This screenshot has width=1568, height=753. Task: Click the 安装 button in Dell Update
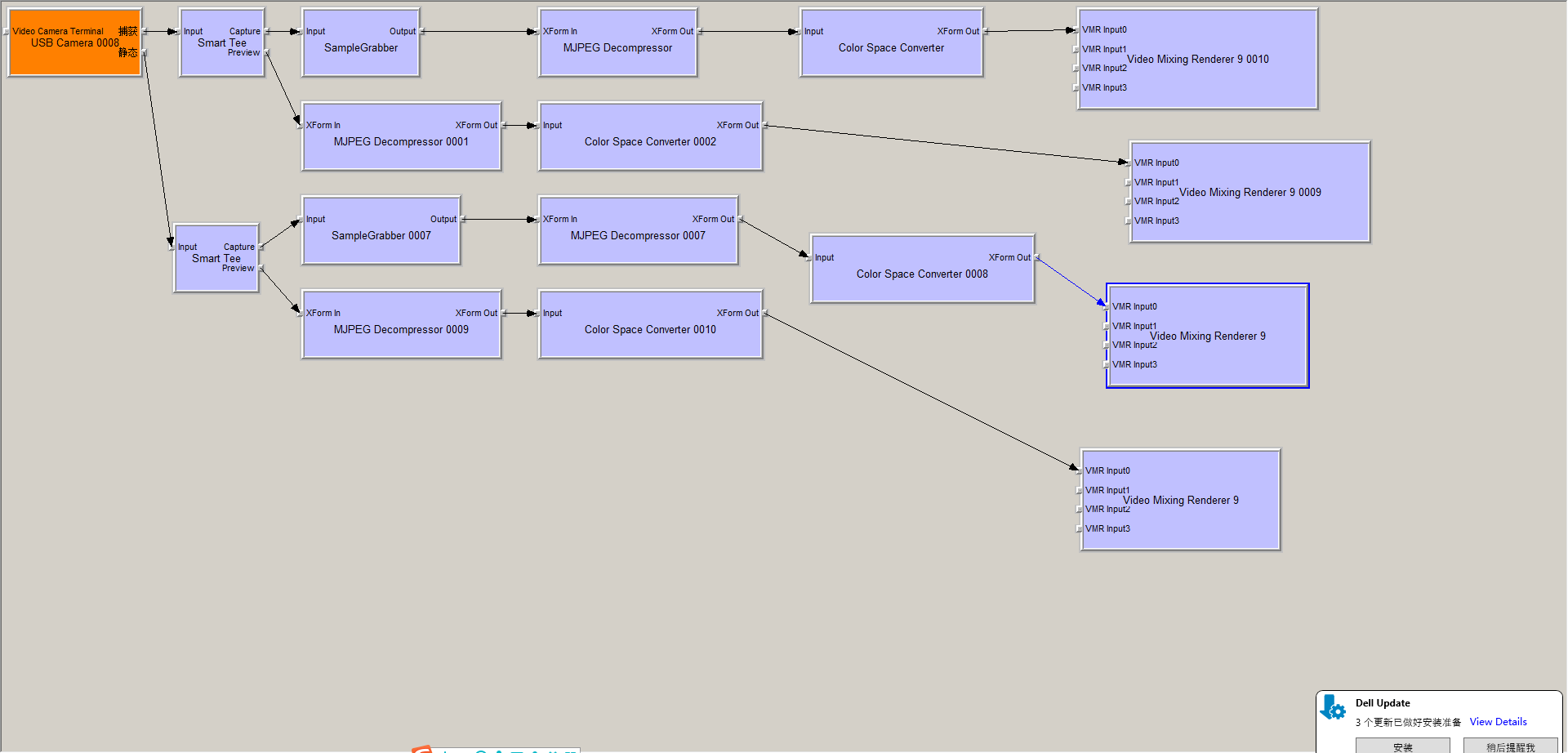click(x=1403, y=747)
